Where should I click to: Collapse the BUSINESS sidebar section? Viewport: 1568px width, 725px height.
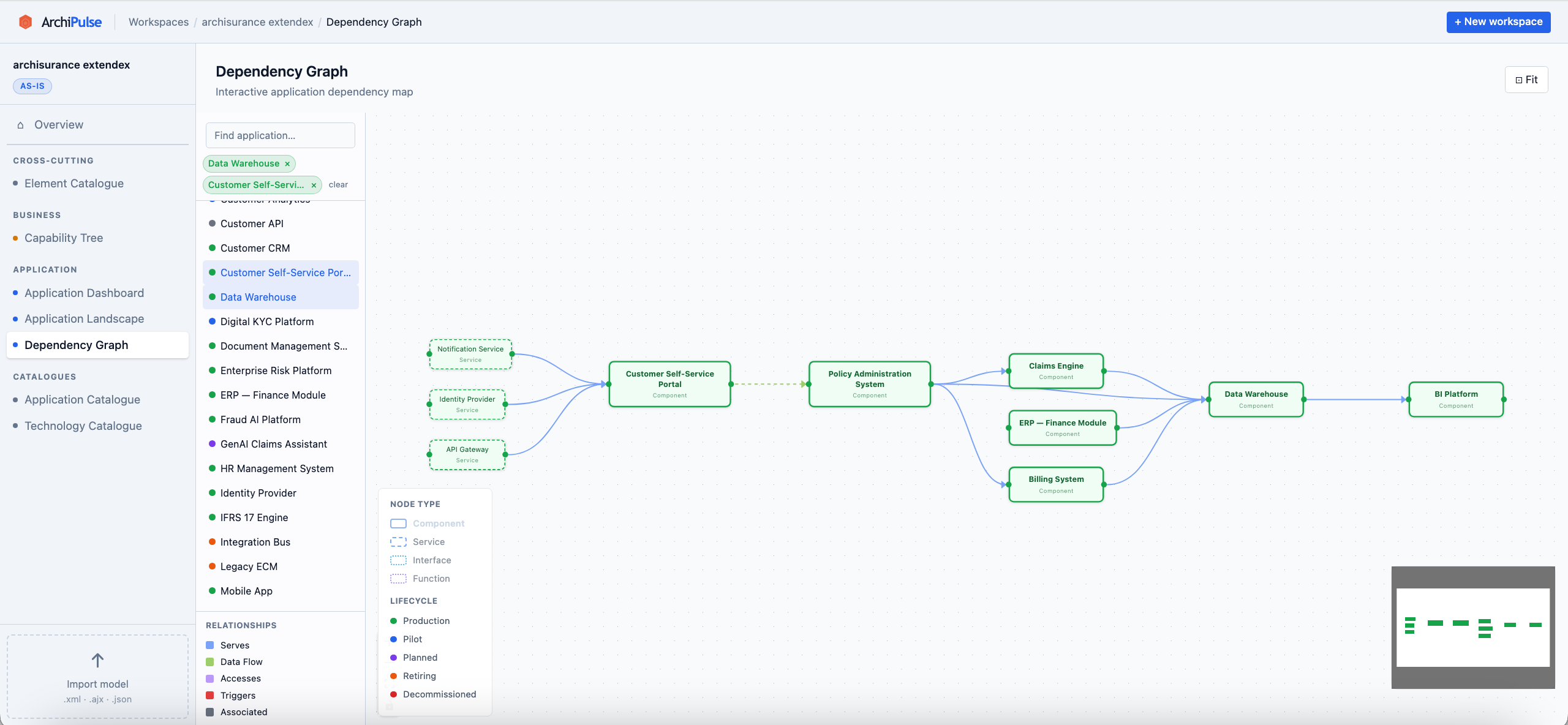tap(37, 215)
